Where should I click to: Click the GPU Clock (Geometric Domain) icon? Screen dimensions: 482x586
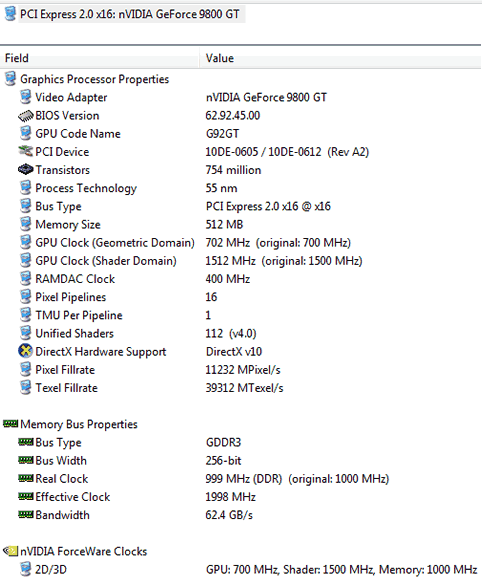[25, 242]
